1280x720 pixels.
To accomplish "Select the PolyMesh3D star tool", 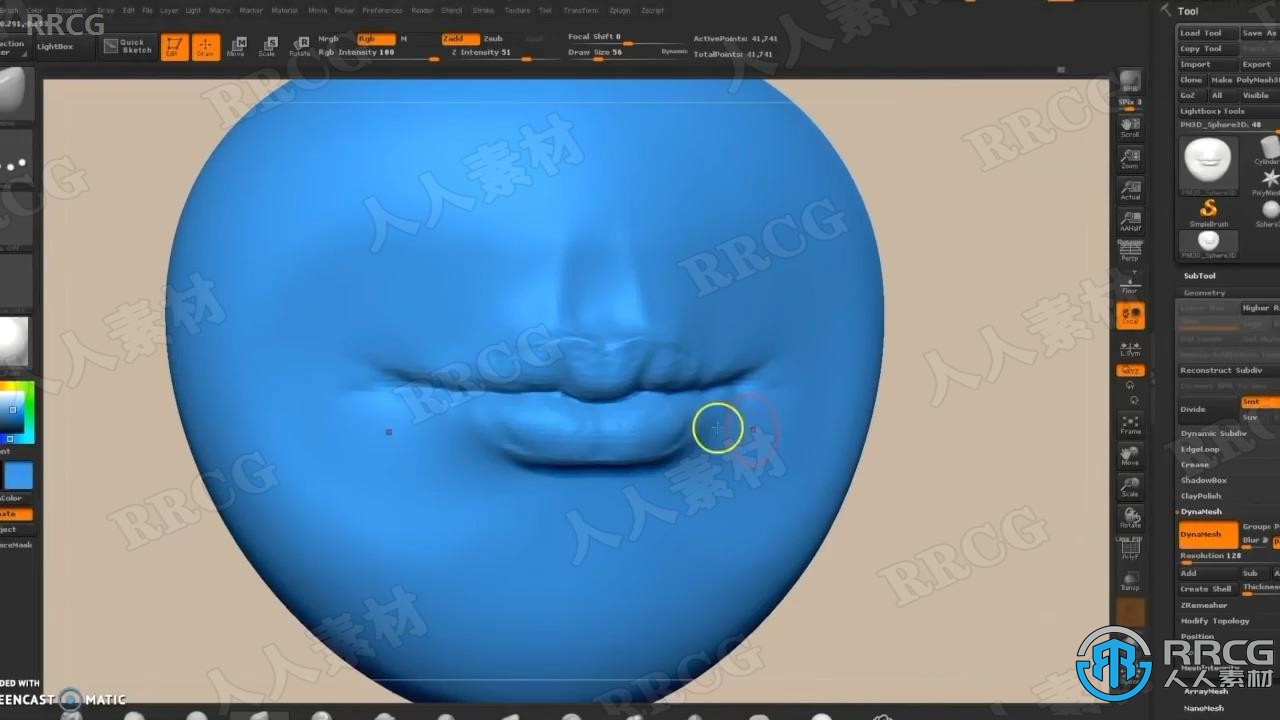I will pyautogui.click(x=1266, y=182).
